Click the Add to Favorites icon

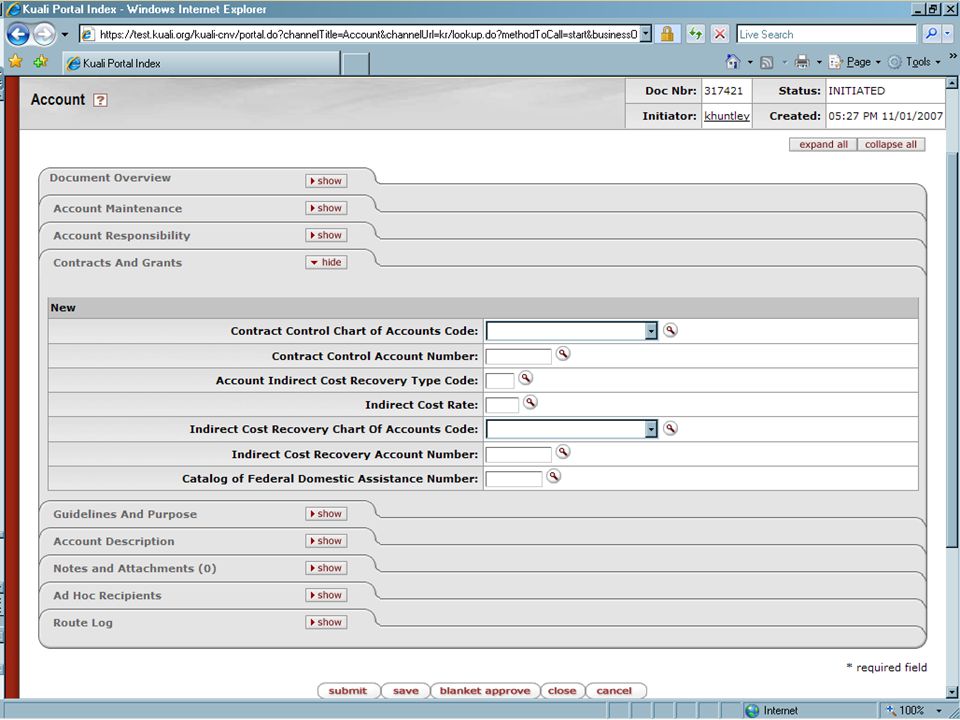point(40,62)
